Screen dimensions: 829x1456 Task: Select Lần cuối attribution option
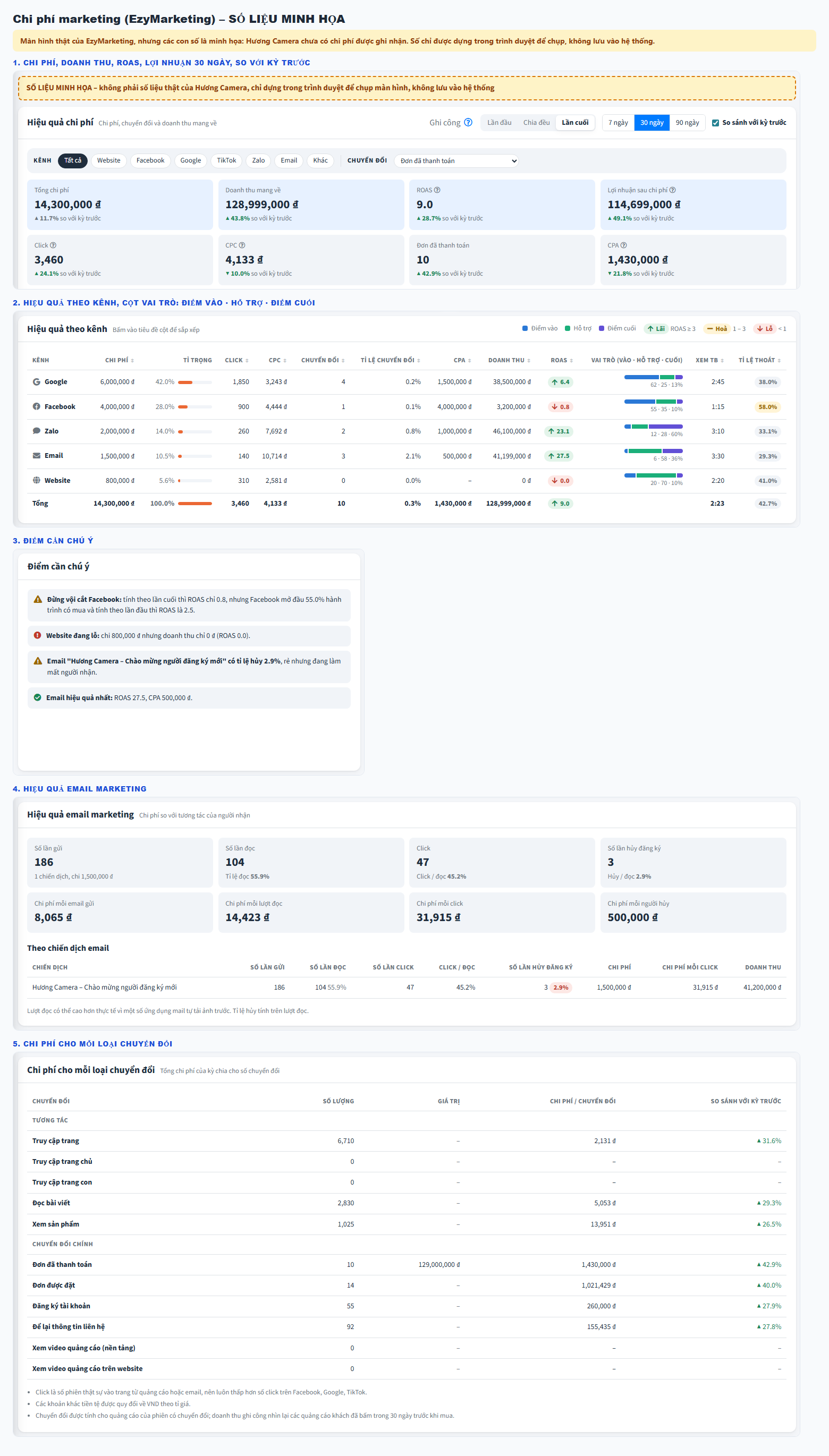(x=575, y=122)
